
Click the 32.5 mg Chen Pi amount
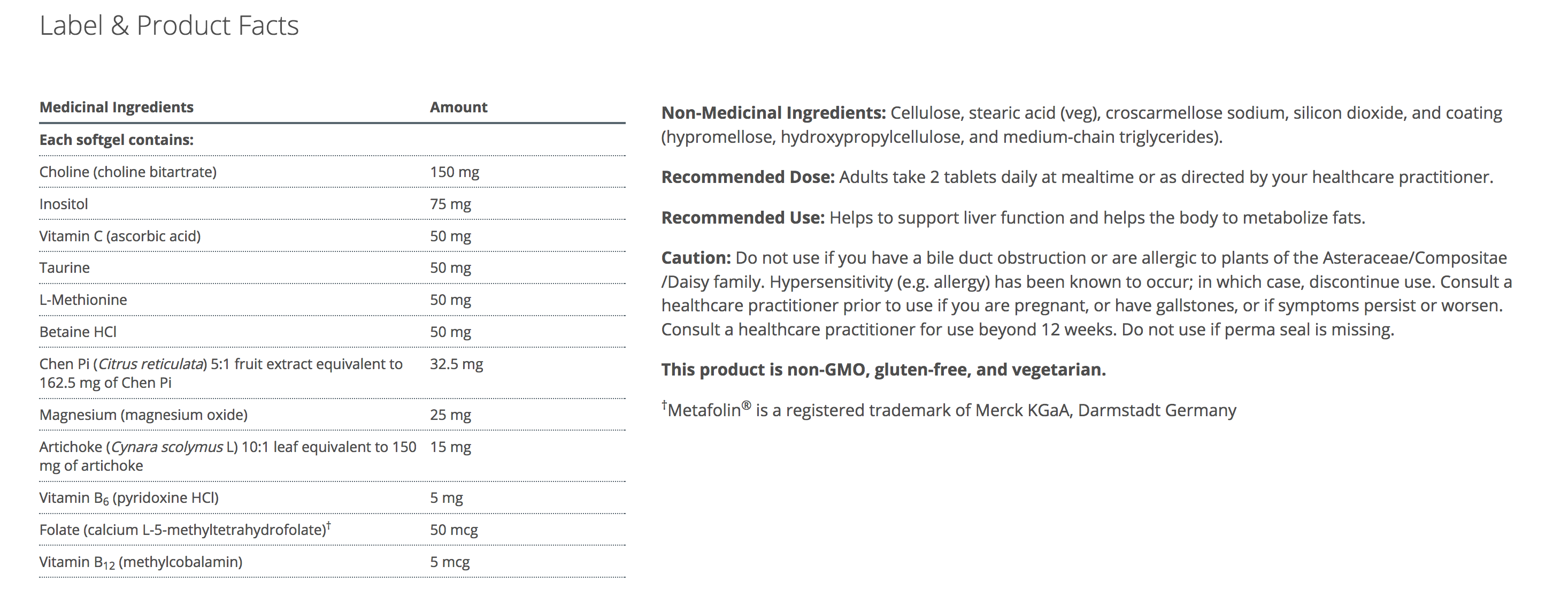(456, 364)
